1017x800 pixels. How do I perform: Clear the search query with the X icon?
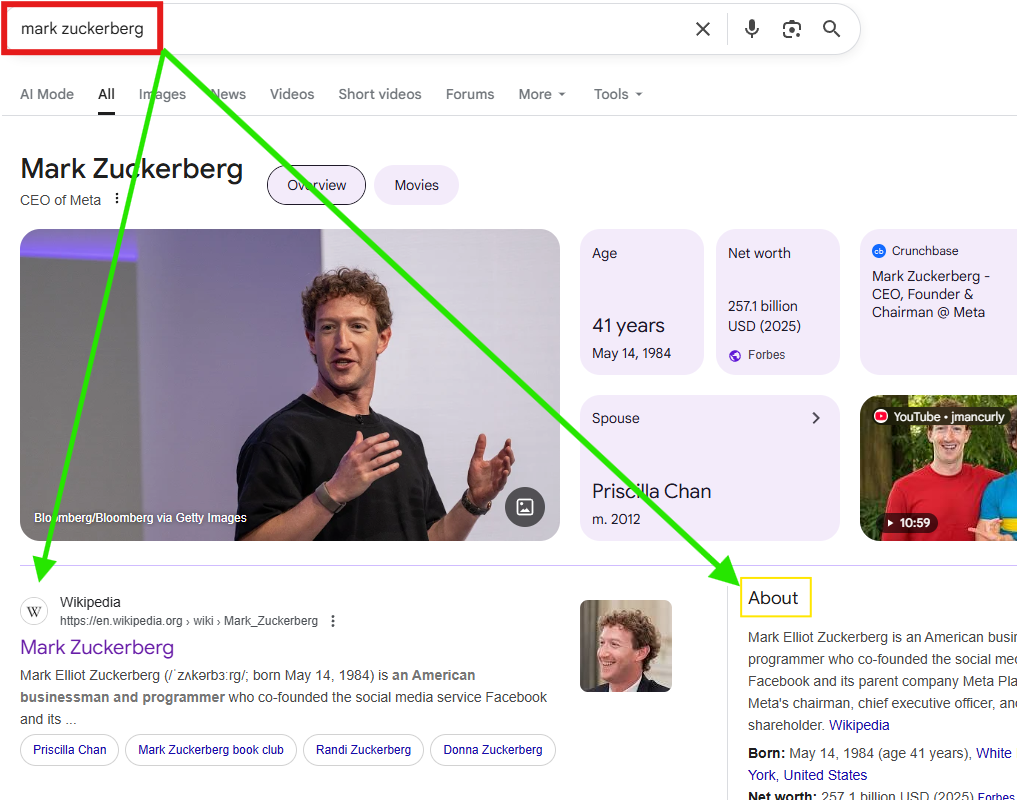coord(703,29)
